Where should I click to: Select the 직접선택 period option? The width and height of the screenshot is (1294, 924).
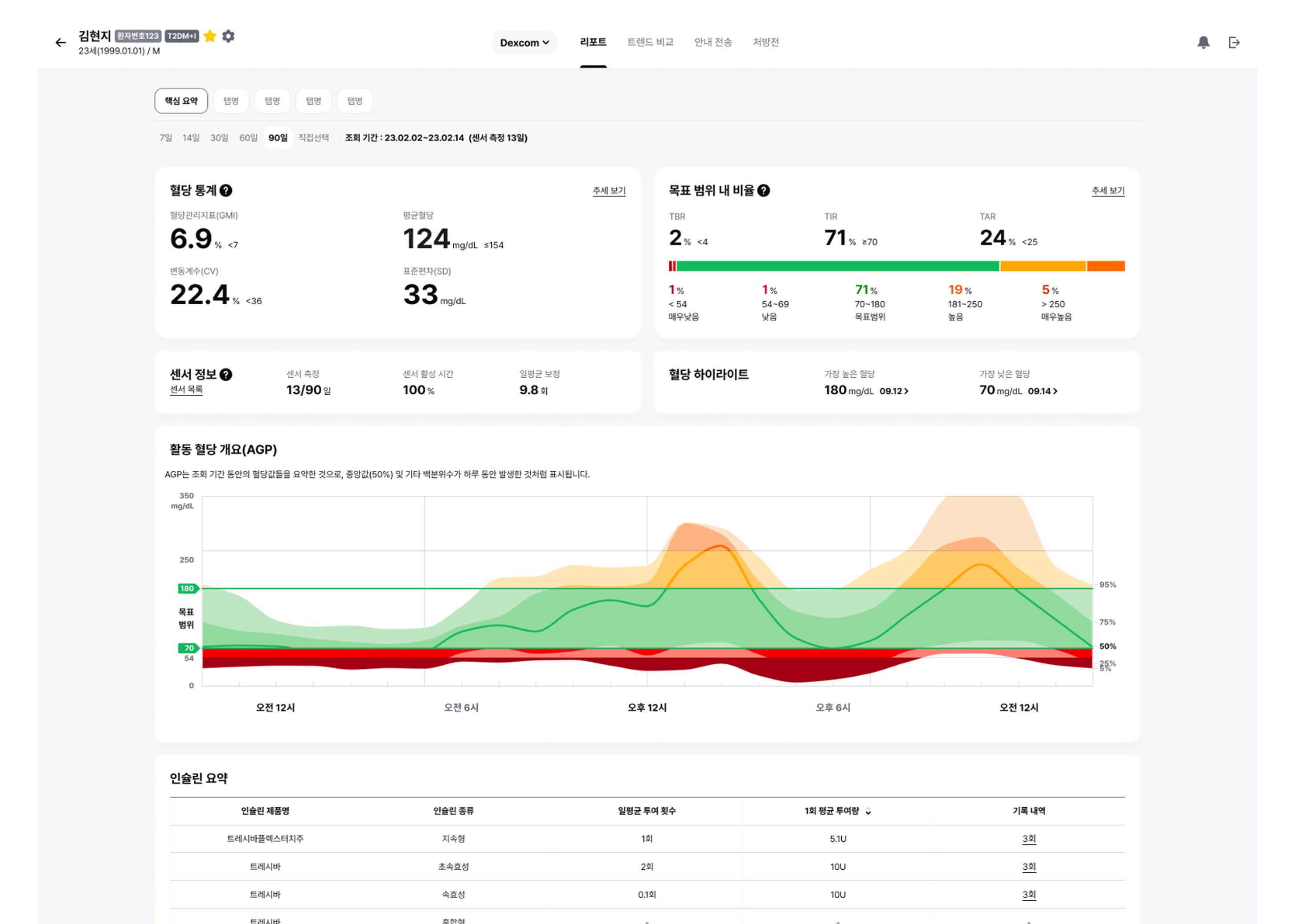tap(314, 138)
